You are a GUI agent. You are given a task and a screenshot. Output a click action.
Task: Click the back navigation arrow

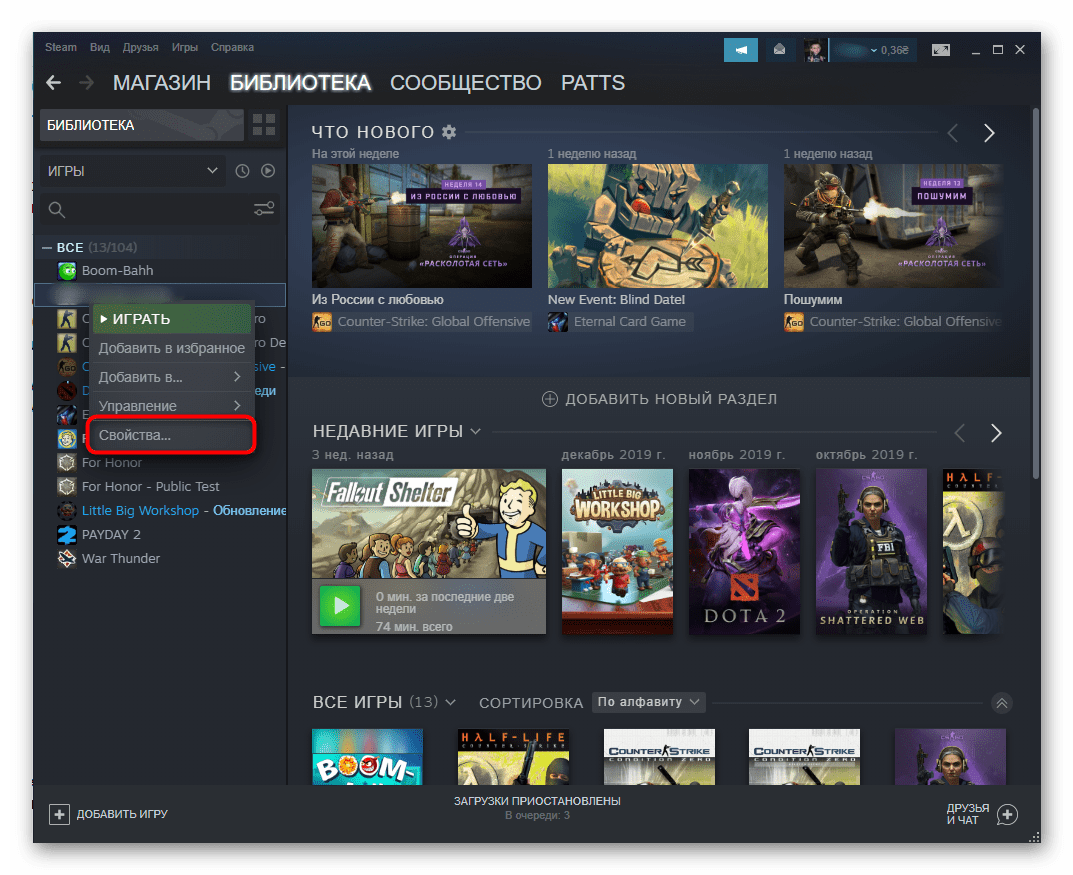54,83
